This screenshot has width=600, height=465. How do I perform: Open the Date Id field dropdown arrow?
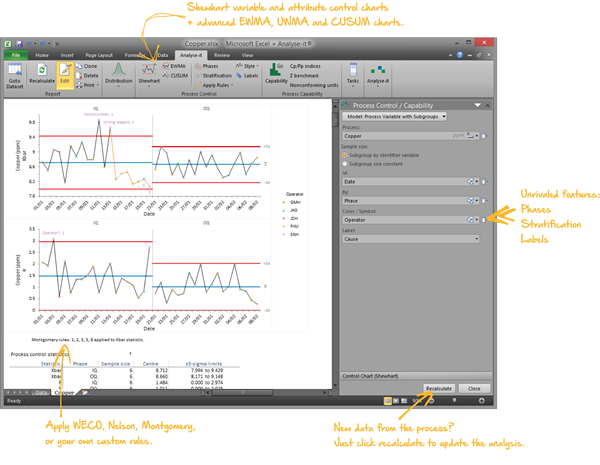(x=477, y=181)
